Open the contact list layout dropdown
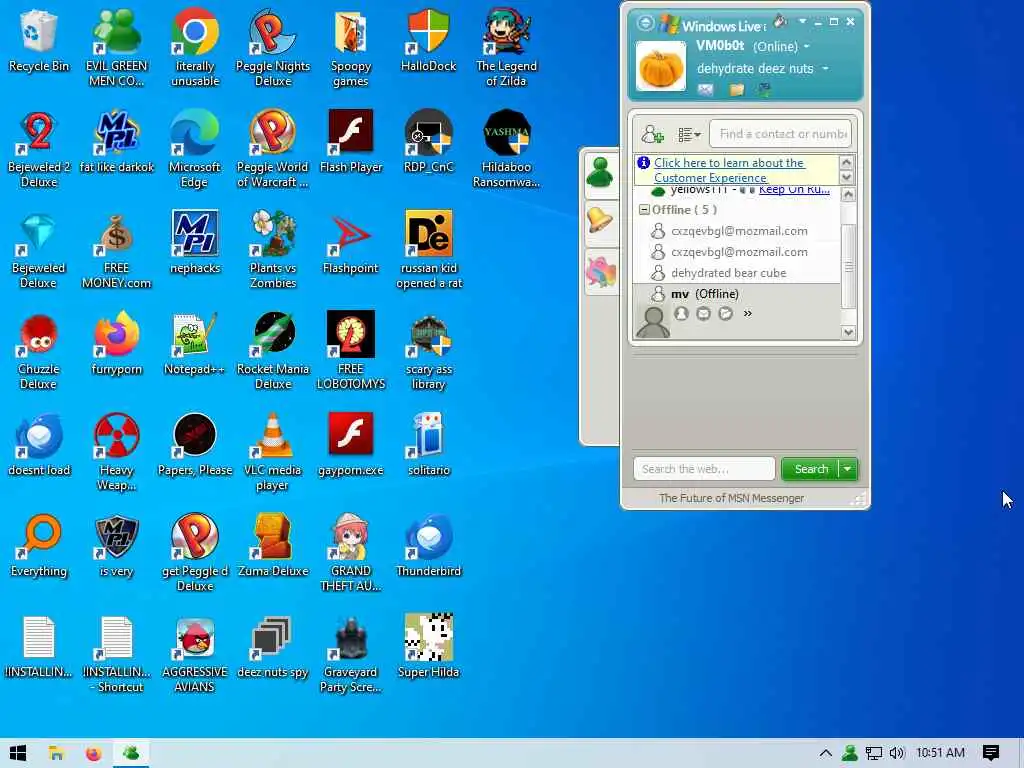Screen dimensions: 1024x768 [689, 135]
